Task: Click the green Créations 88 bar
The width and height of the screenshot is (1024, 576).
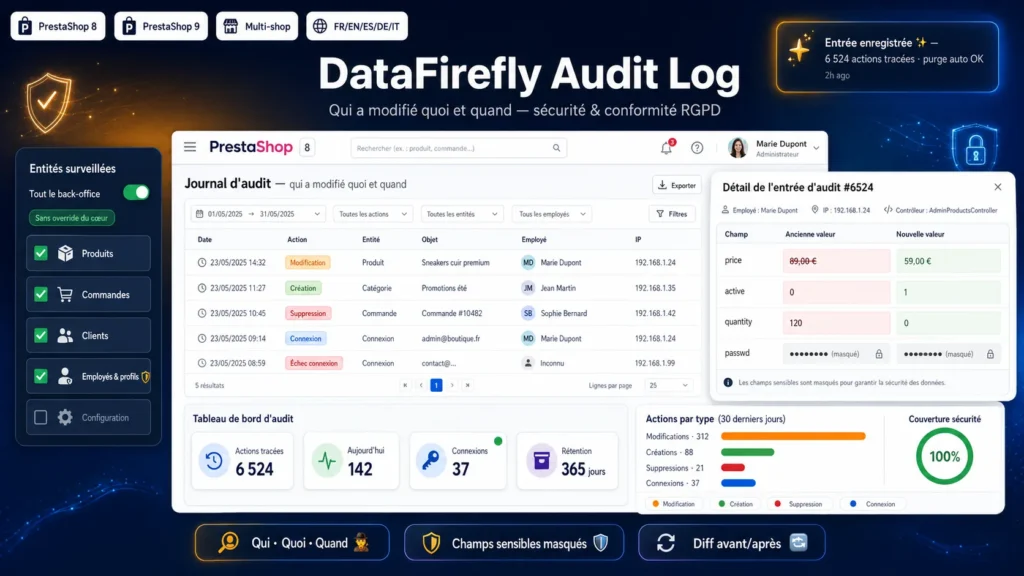Action: [747, 452]
